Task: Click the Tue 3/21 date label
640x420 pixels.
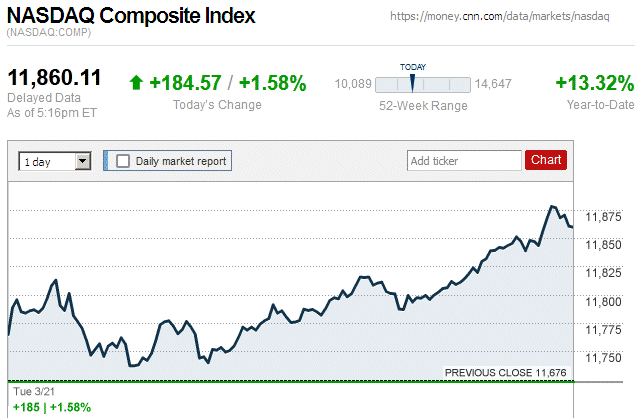Action: [x=29, y=391]
